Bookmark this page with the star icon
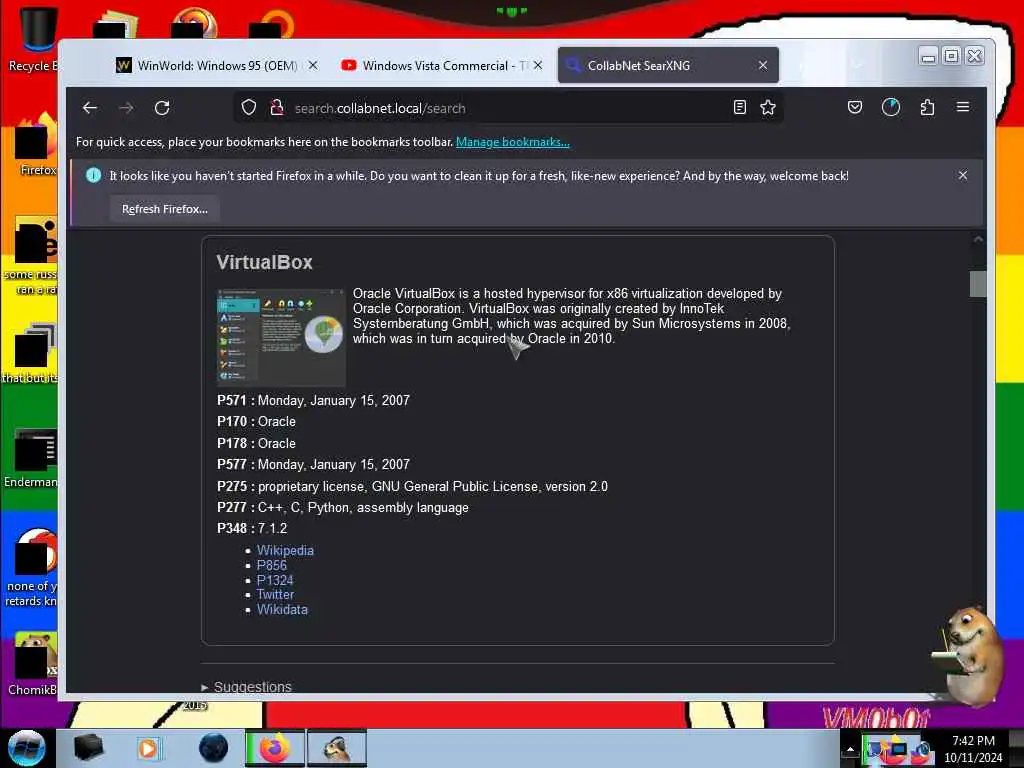Viewport: 1024px width, 768px height. tap(768, 107)
